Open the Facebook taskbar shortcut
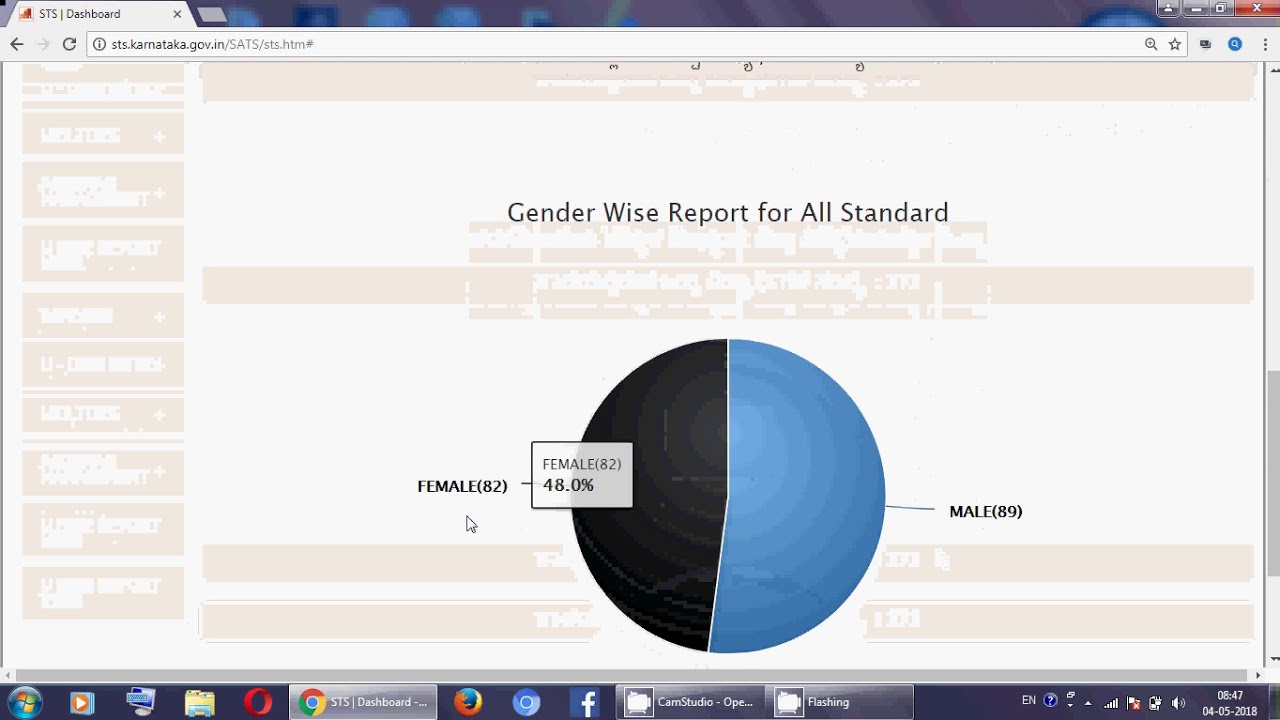 (x=586, y=702)
